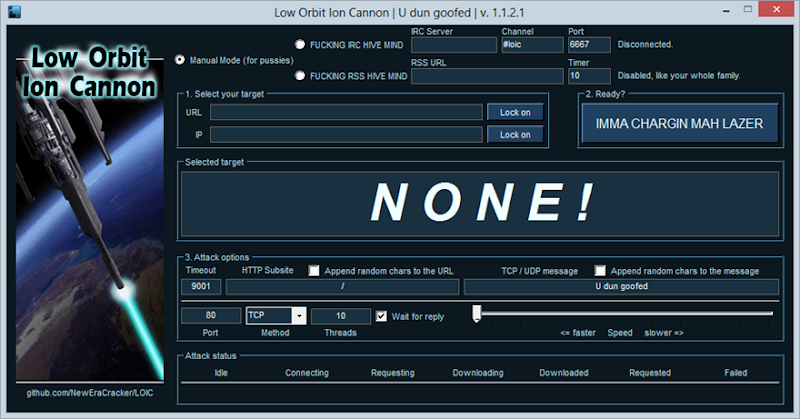Click the Speed slider handle
800x419 pixels.
click(x=477, y=314)
